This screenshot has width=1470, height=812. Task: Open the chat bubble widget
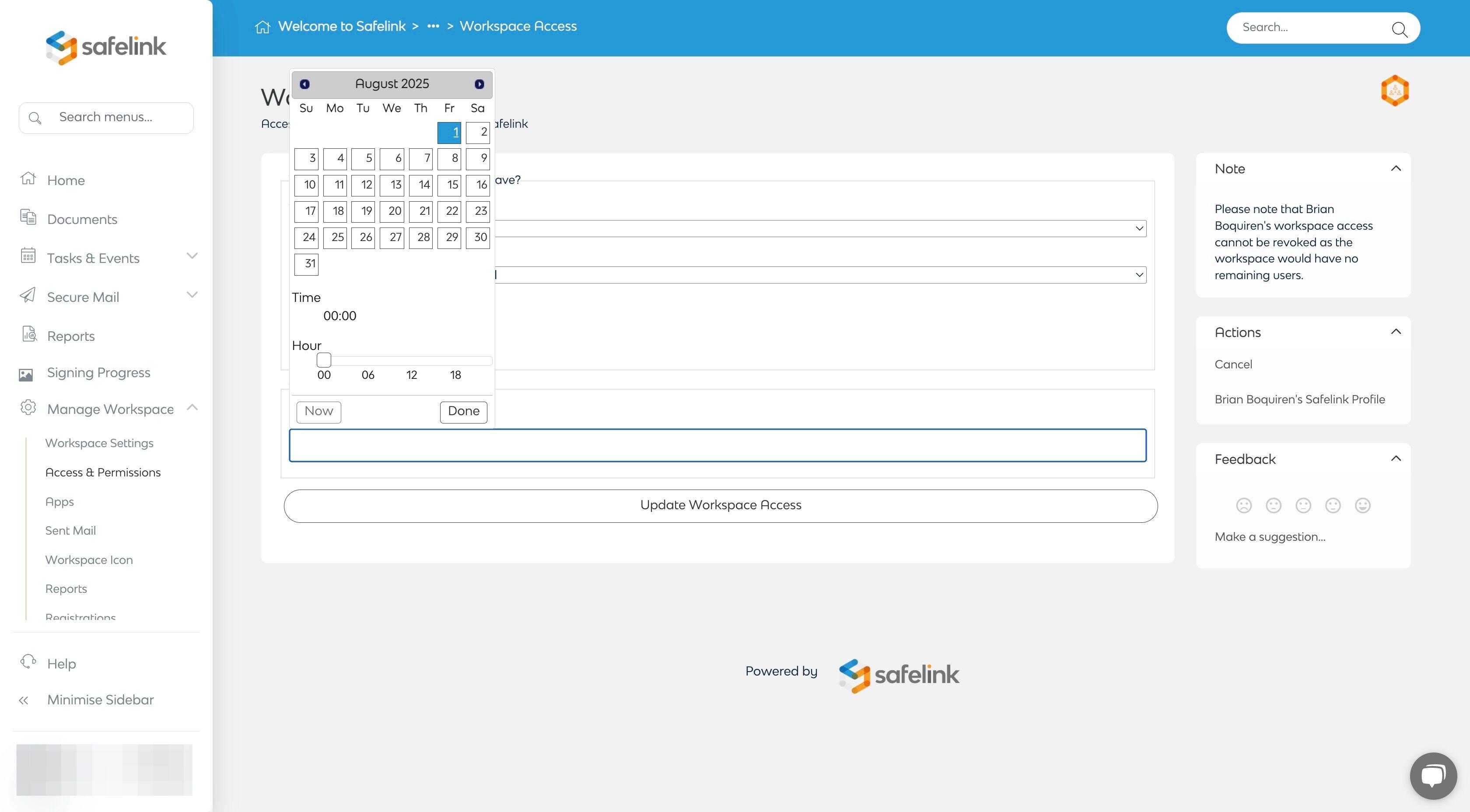pos(1433,776)
